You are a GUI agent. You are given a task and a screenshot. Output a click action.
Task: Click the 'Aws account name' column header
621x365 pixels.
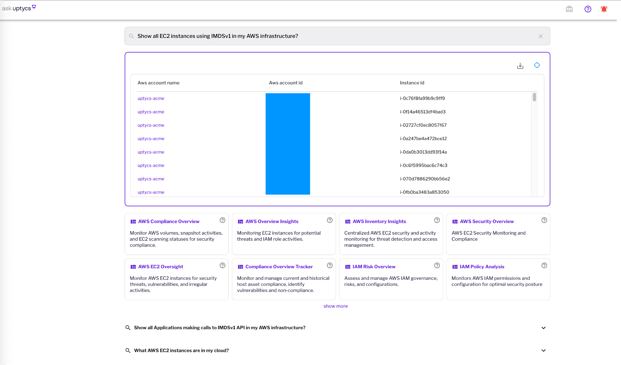[x=158, y=83]
